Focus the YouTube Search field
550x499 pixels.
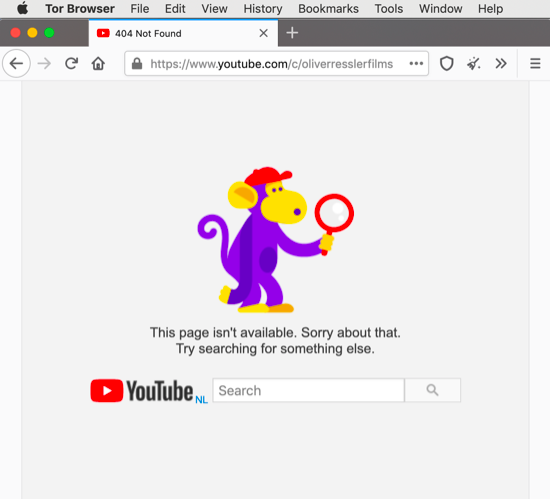tap(308, 390)
